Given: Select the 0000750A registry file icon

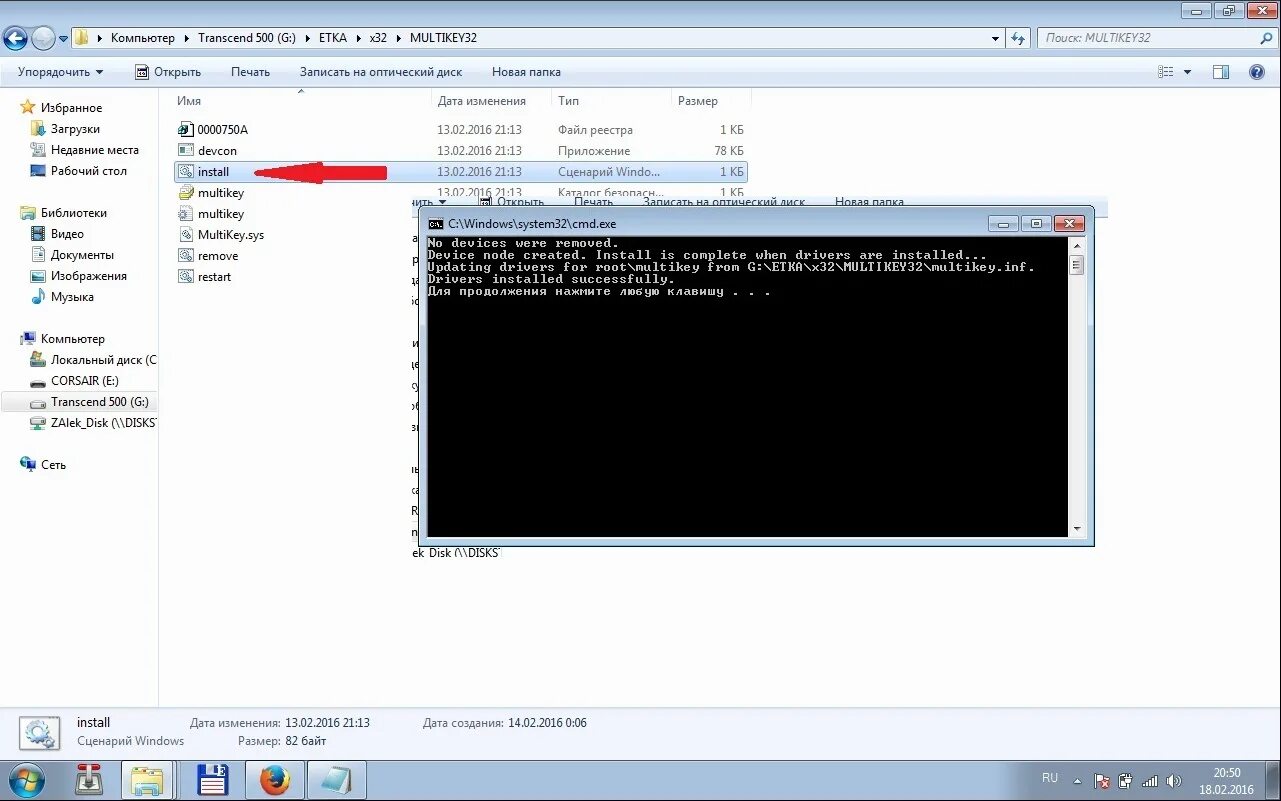Looking at the screenshot, I should tap(185, 129).
